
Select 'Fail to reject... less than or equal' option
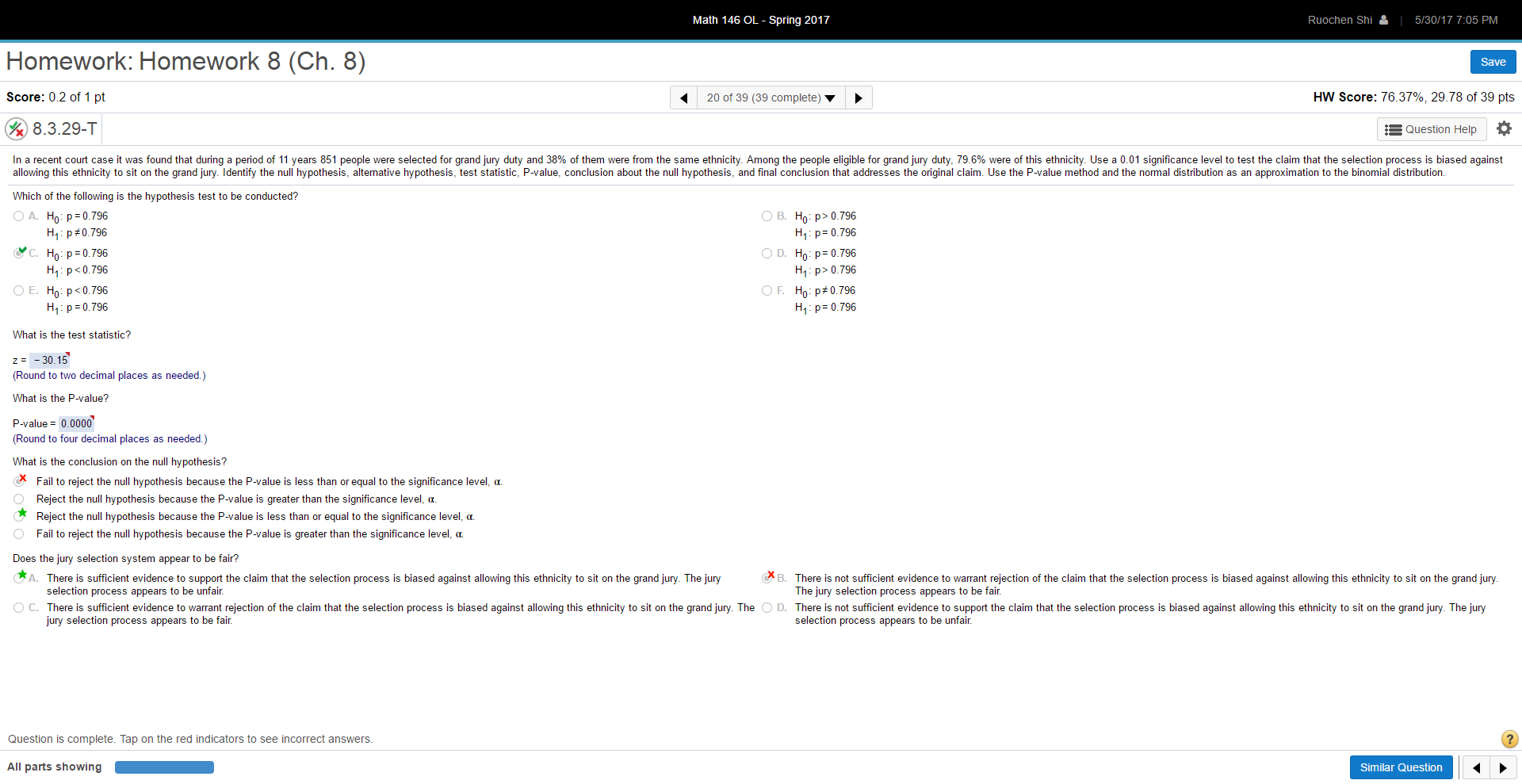[x=19, y=481]
